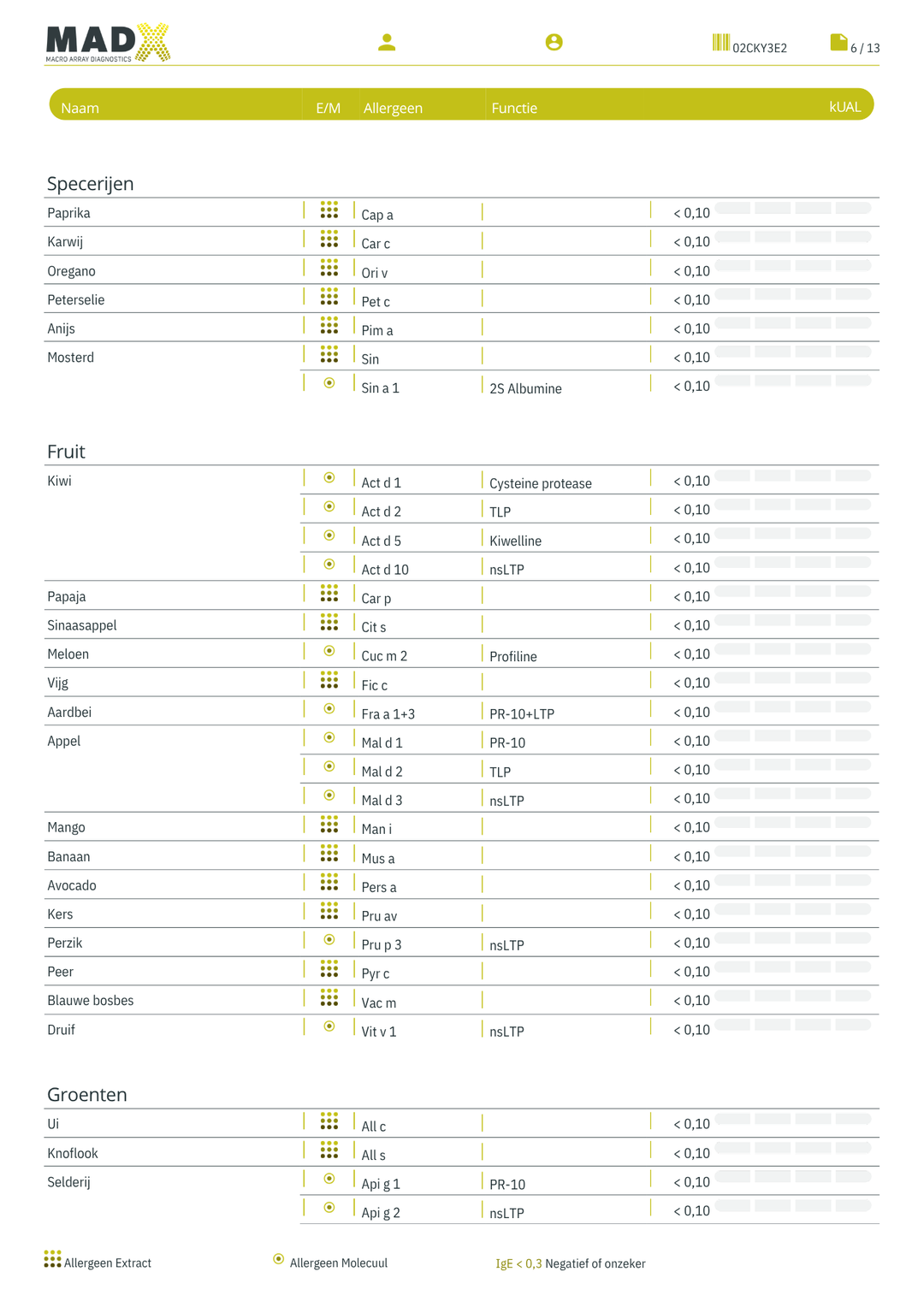Click the barcode icon beside 02CKY3E2
The width and height of the screenshot is (924, 1307).
click(x=720, y=43)
